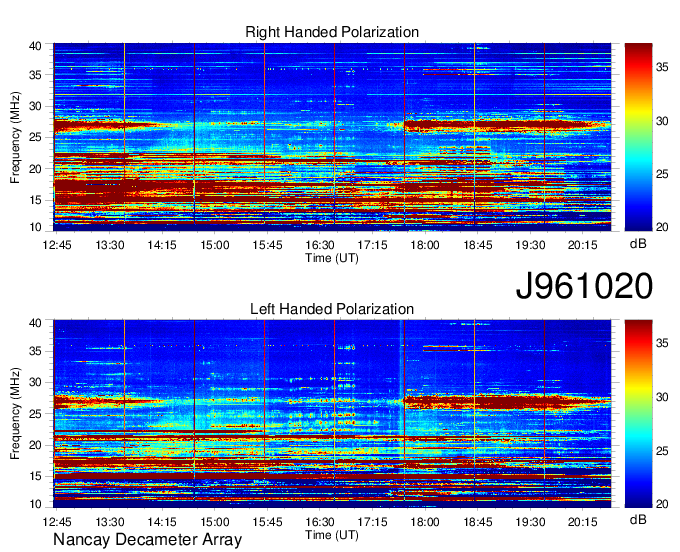Click 35 dB tick on Right Handed color bar
Image resolution: width=680 pixels, height=552 pixels.
point(662,67)
